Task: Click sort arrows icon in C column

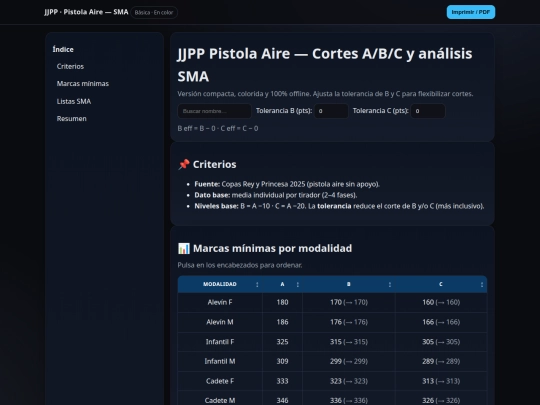Action: 482,284
